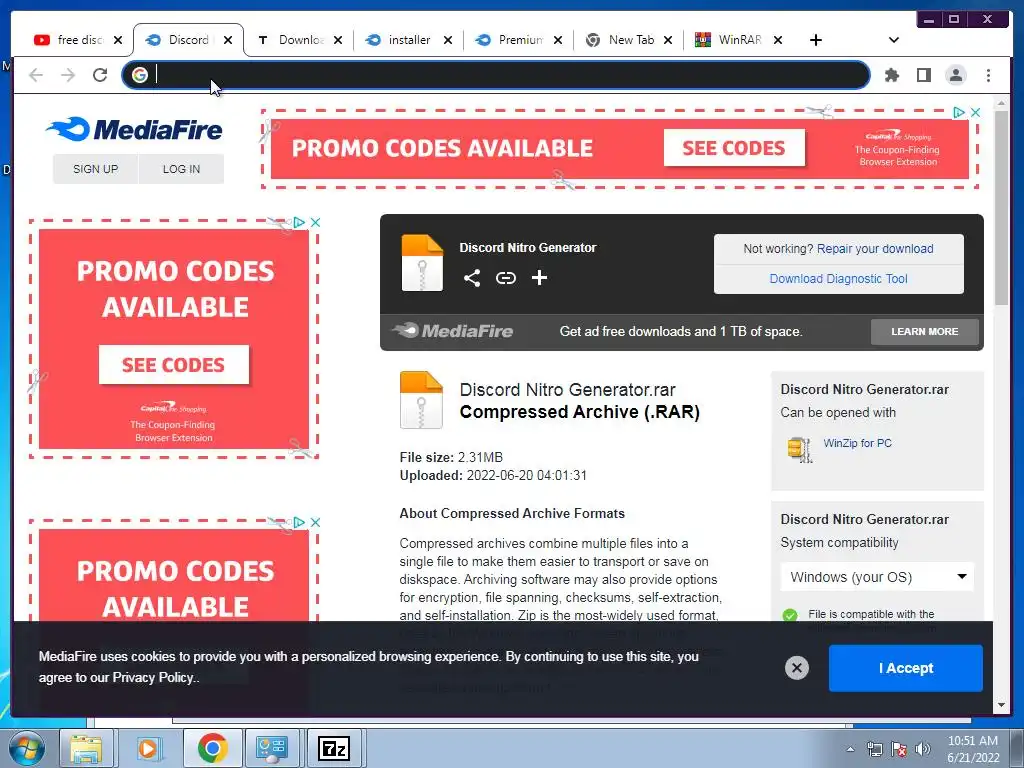Click the page vertical scrollbar thumb
Image resolution: width=1024 pixels, height=768 pixels.
coord(1001,207)
